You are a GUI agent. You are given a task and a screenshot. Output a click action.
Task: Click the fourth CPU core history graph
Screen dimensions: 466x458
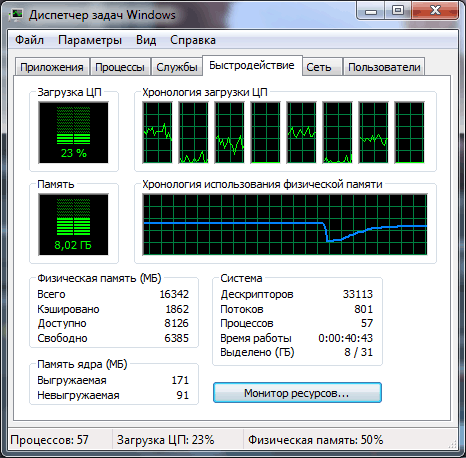click(x=266, y=133)
